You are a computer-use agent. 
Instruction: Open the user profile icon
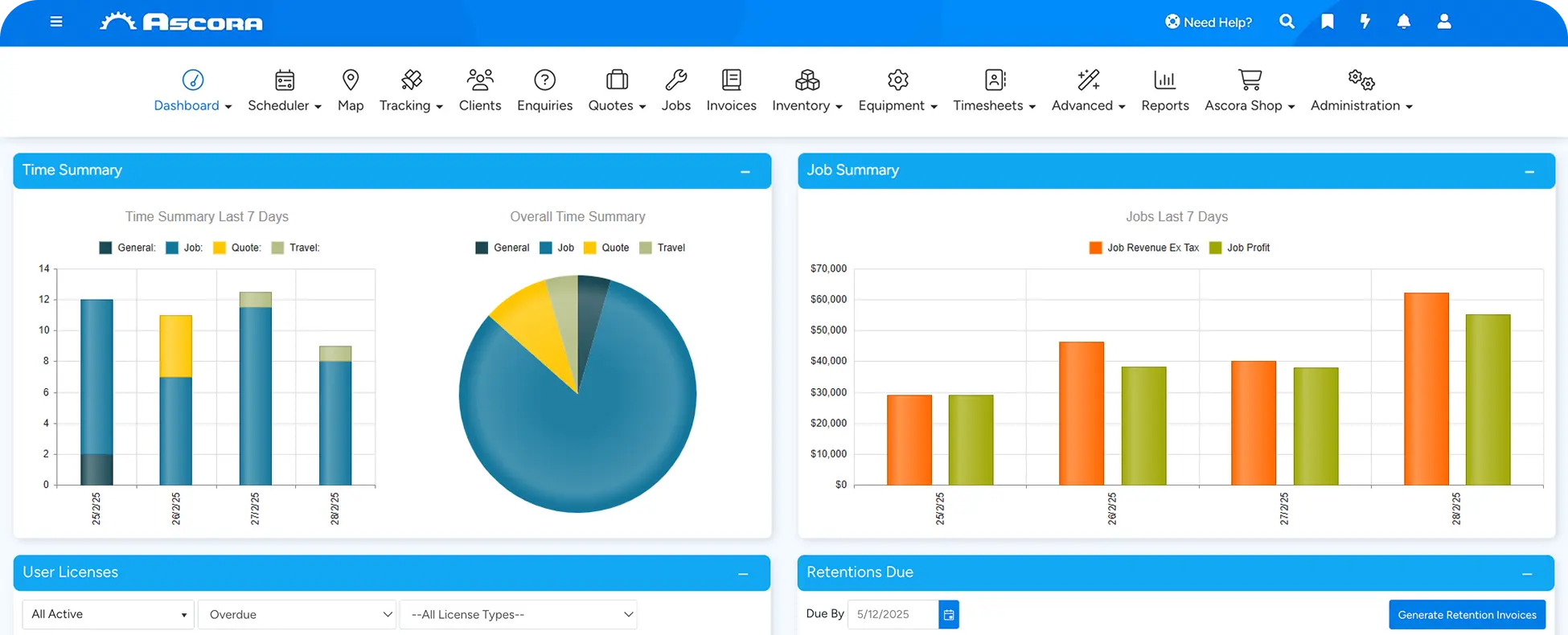(1443, 22)
